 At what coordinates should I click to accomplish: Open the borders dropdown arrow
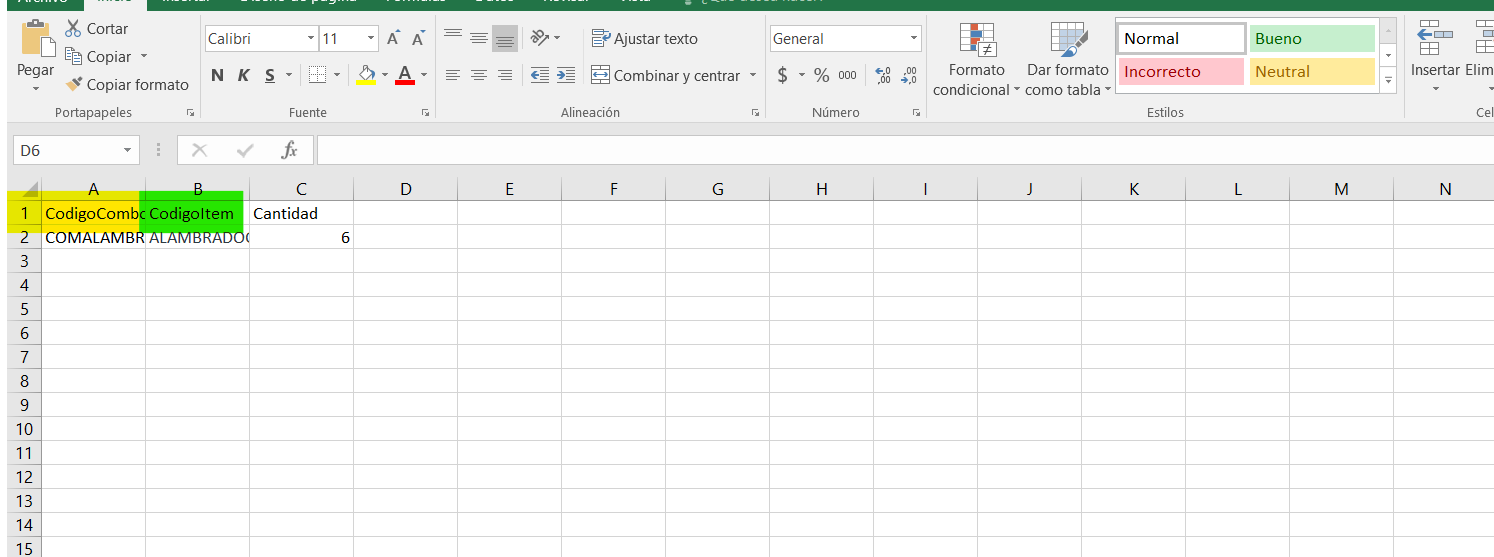[x=336, y=75]
